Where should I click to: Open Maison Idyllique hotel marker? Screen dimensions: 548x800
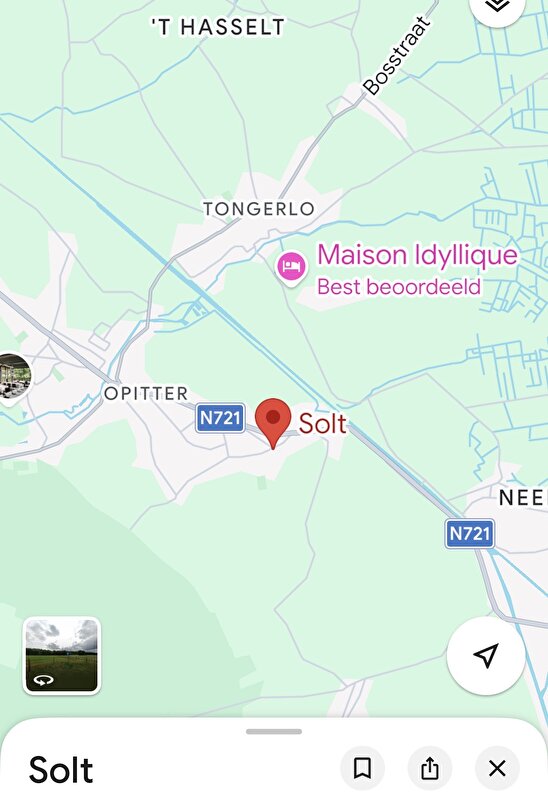pyautogui.click(x=291, y=267)
